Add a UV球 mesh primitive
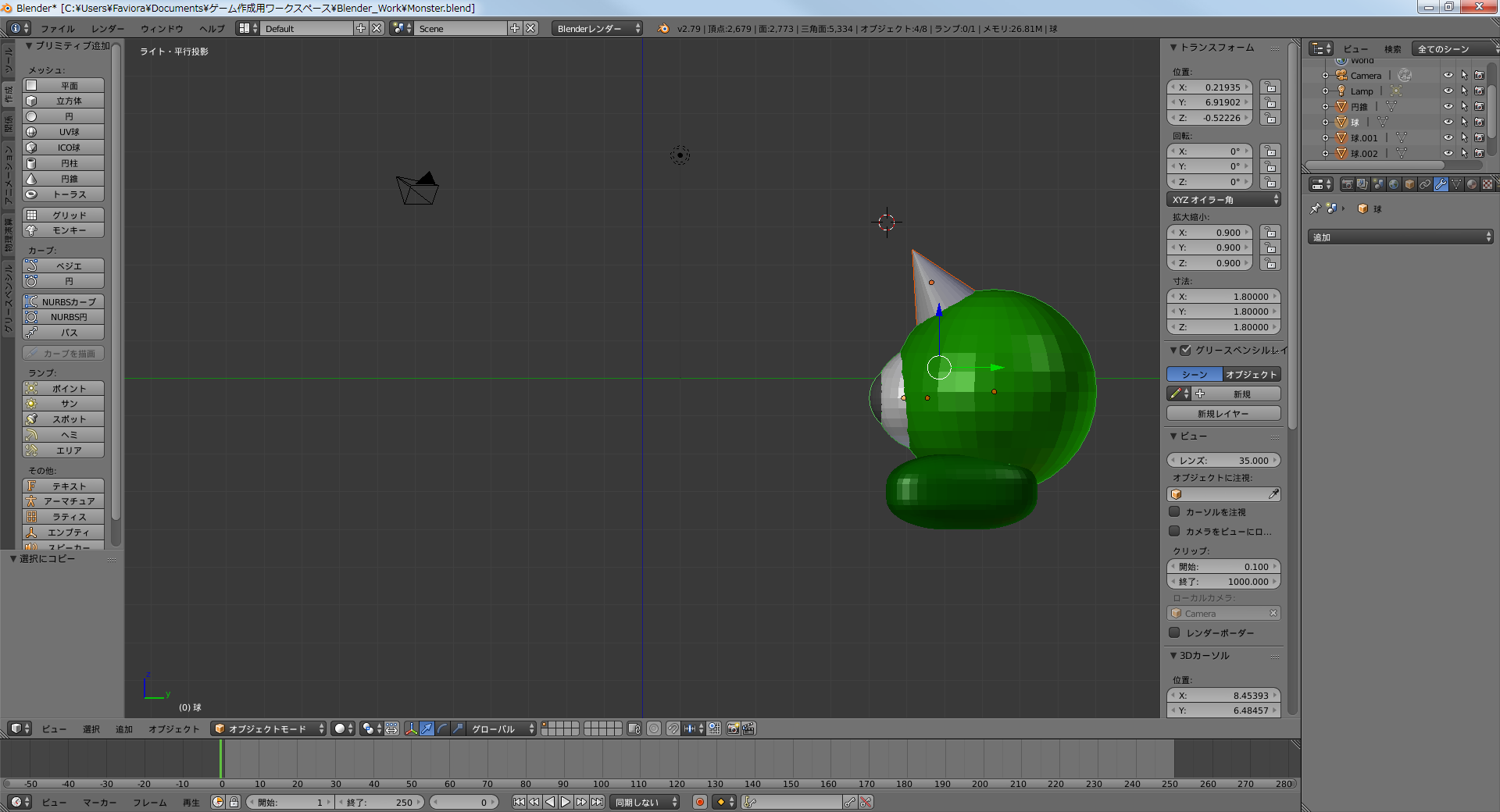 63,132
